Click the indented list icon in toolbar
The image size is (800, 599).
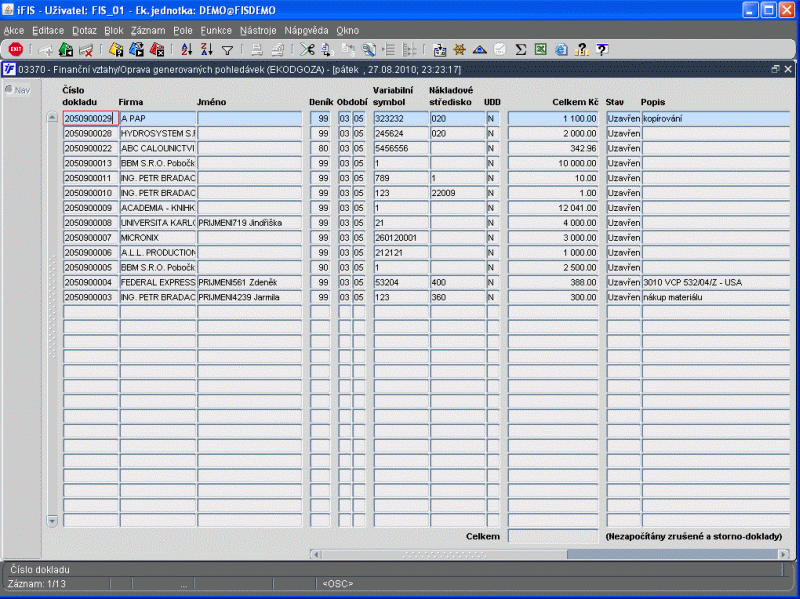point(389,49)
